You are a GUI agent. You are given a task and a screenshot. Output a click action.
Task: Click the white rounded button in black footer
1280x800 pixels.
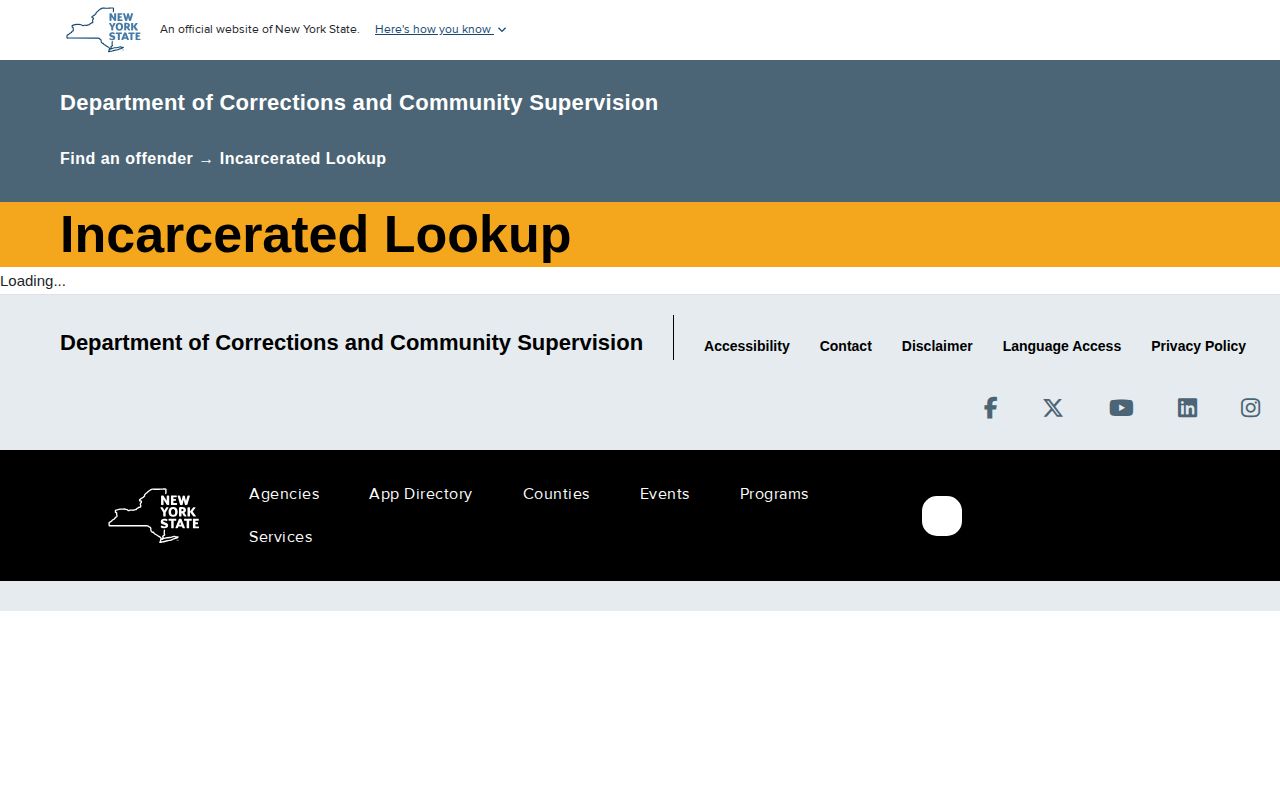click(942, 516)
